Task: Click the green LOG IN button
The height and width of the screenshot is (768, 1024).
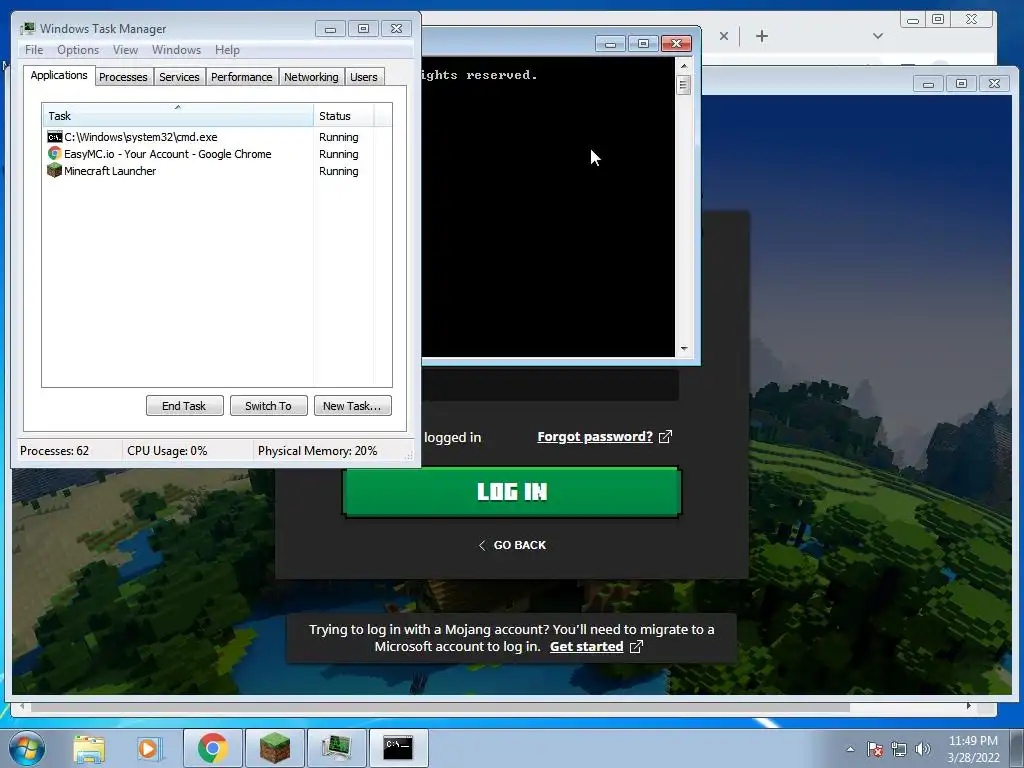Action: coord(512,492)
